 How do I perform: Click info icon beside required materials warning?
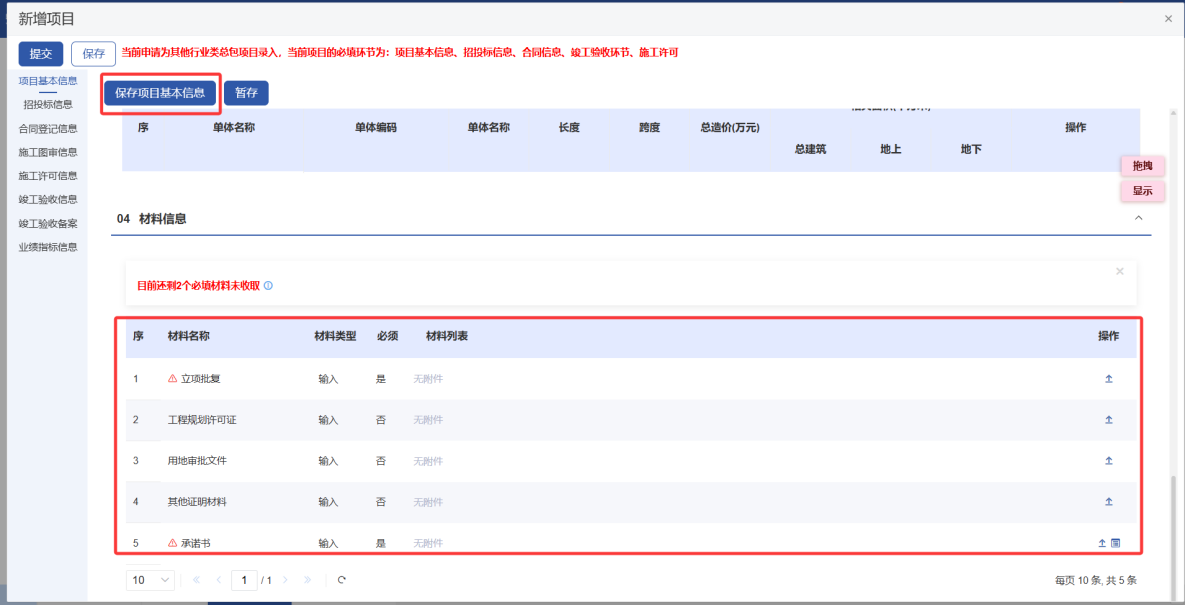268,285
